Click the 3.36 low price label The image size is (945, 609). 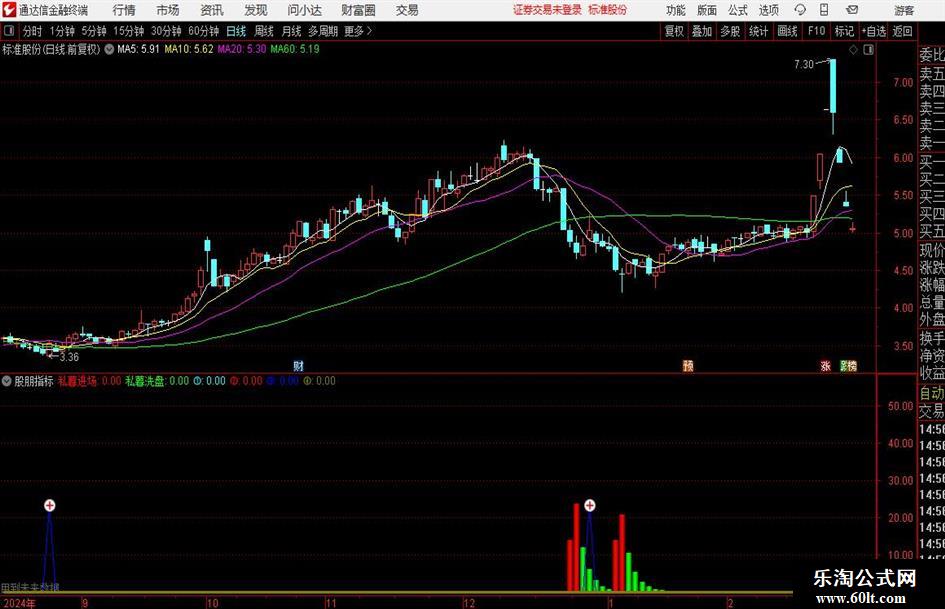click(69, 357)
